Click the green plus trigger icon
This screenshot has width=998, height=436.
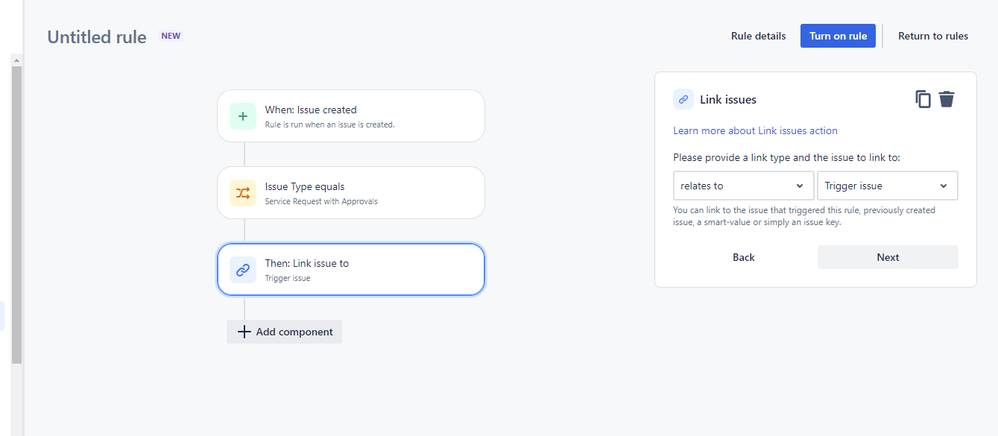coord(243,116)
